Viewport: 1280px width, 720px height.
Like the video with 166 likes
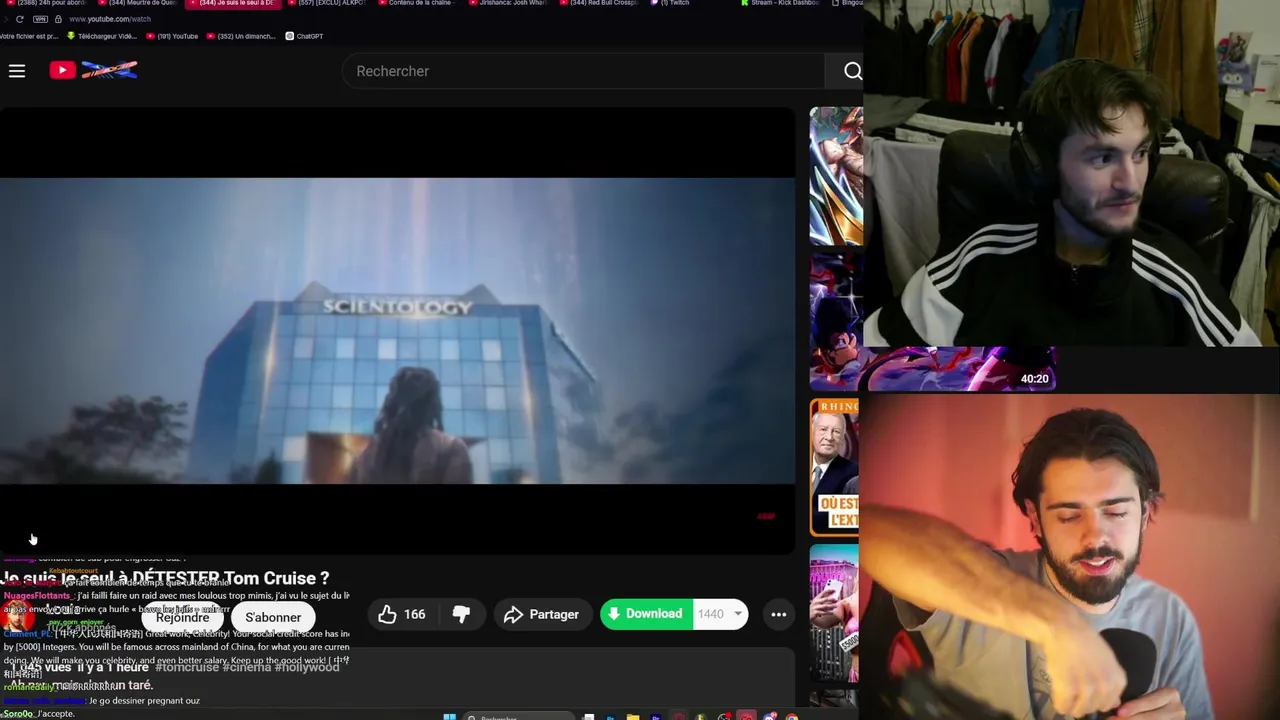coord(402,614)
